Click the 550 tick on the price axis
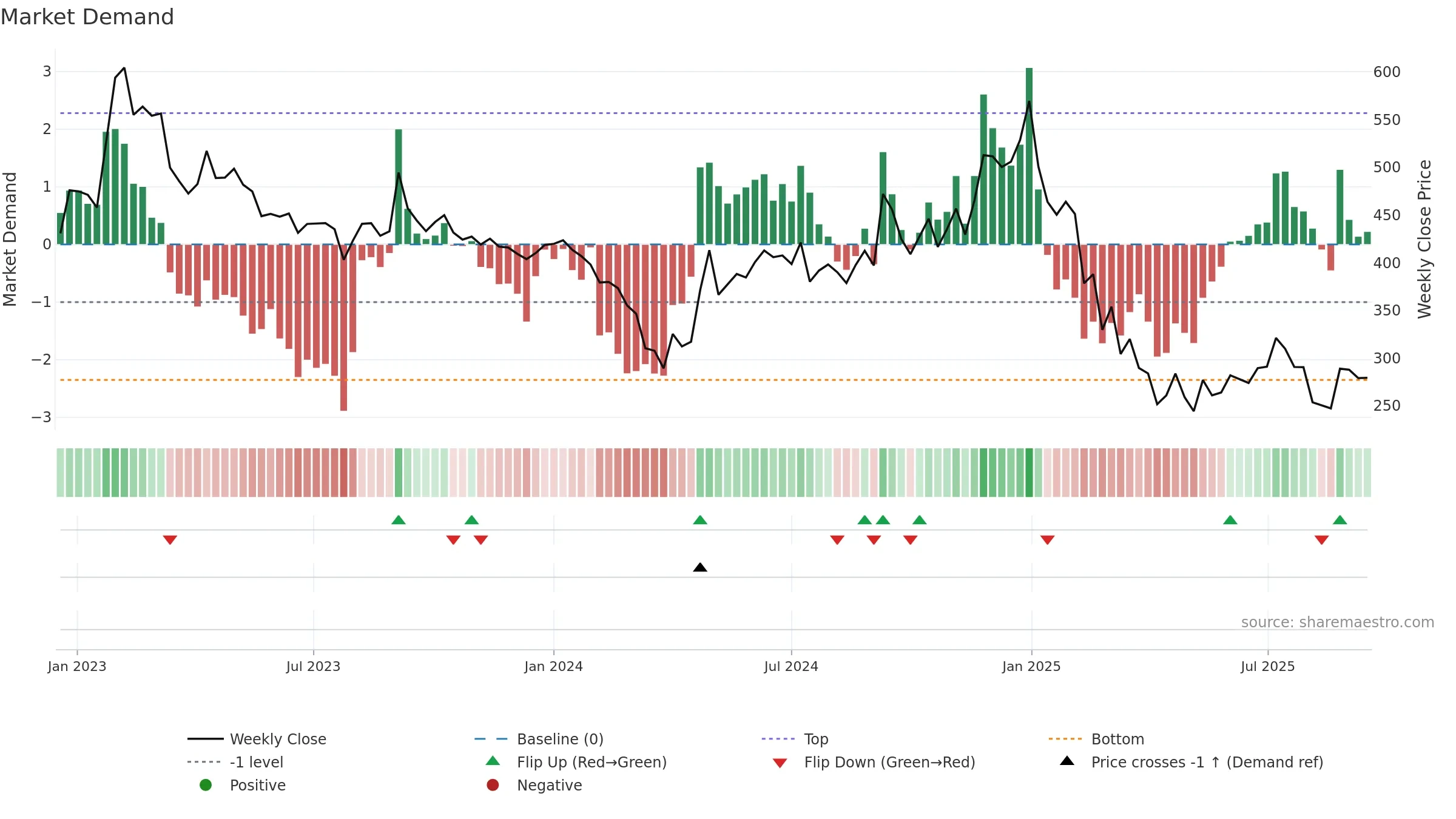This screenshot has height=819, width=1456. [1387, 120]
